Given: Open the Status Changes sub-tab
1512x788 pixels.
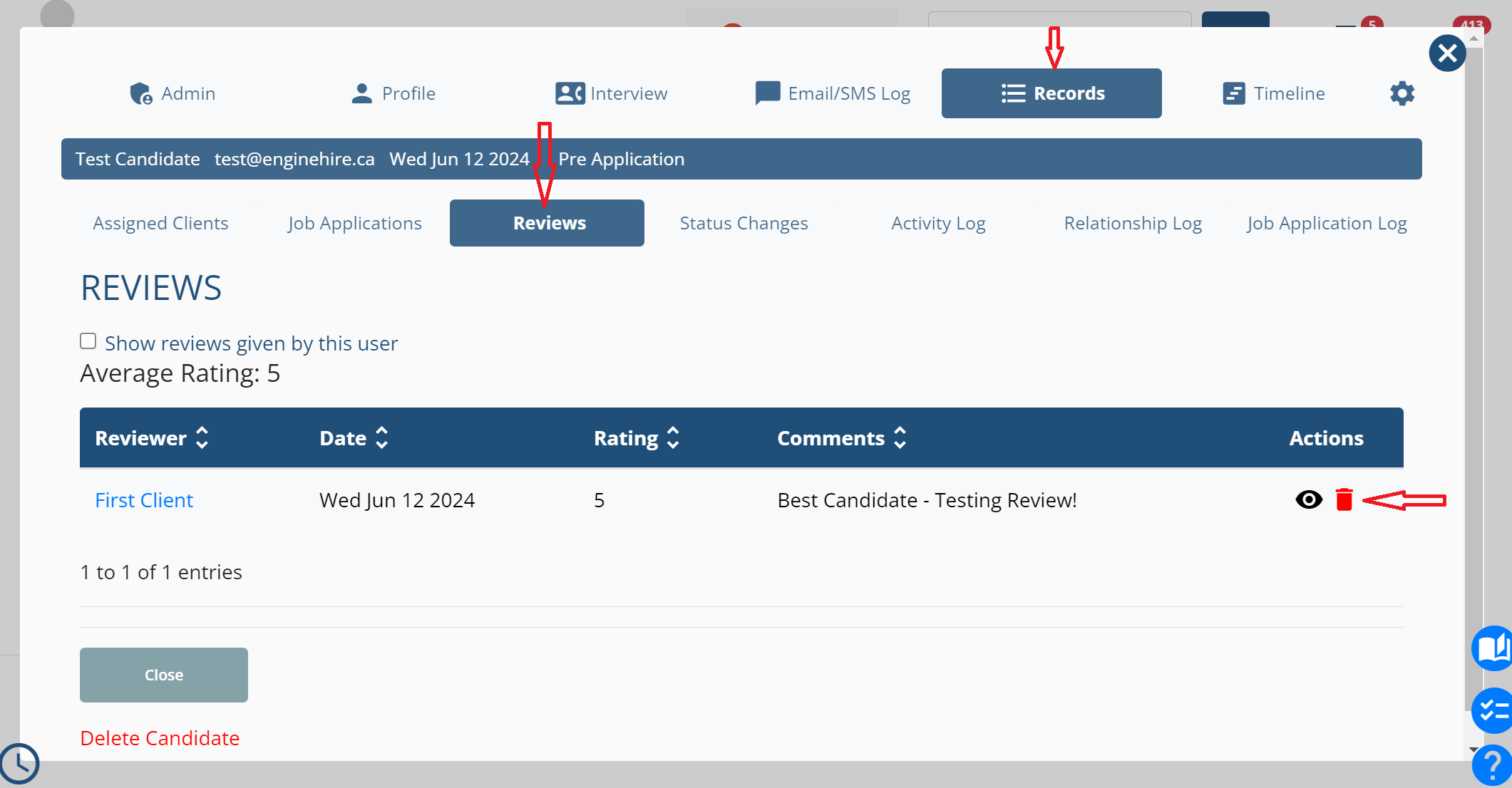Looking at the screenshot, I should click(744, 223).
